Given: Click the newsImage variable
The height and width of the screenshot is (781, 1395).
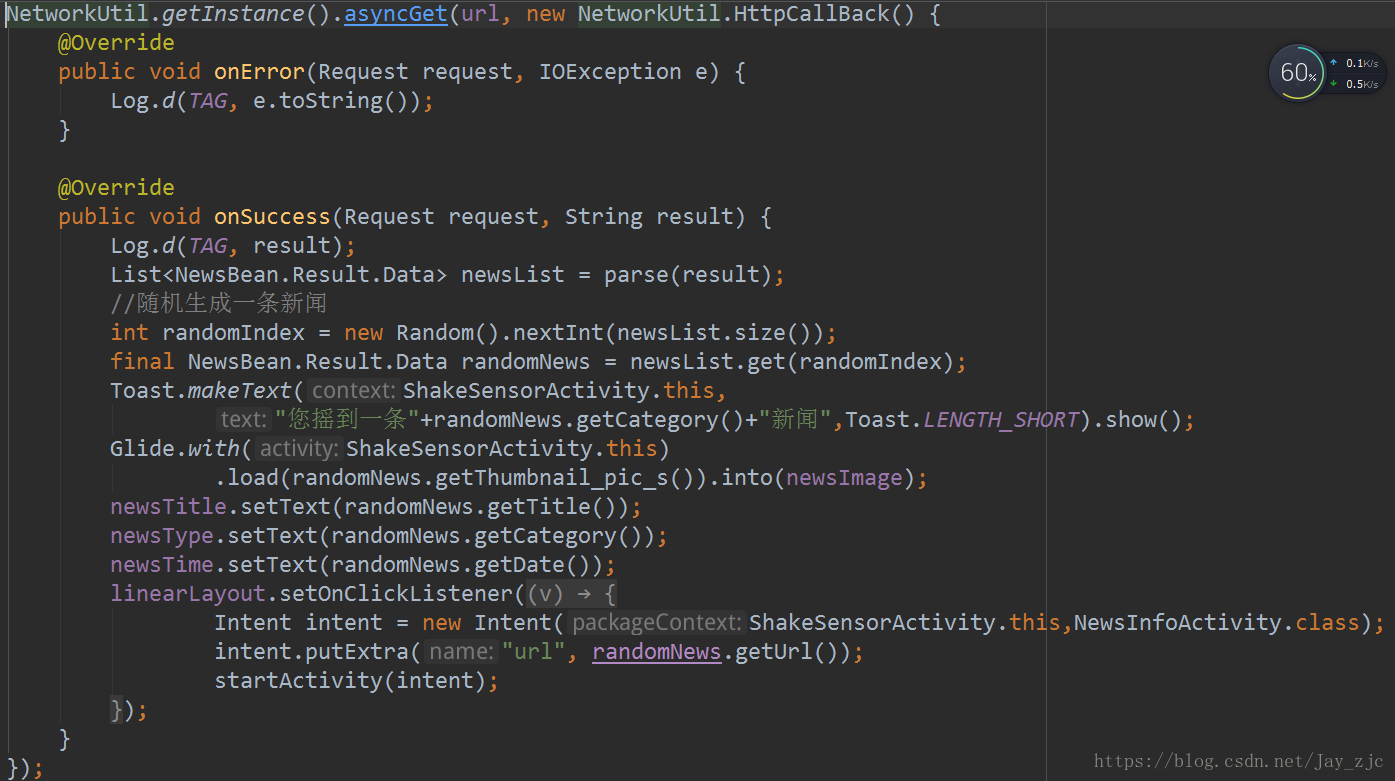Looking at the screenshot, I should pyautogui.click(x=844, y=478).
